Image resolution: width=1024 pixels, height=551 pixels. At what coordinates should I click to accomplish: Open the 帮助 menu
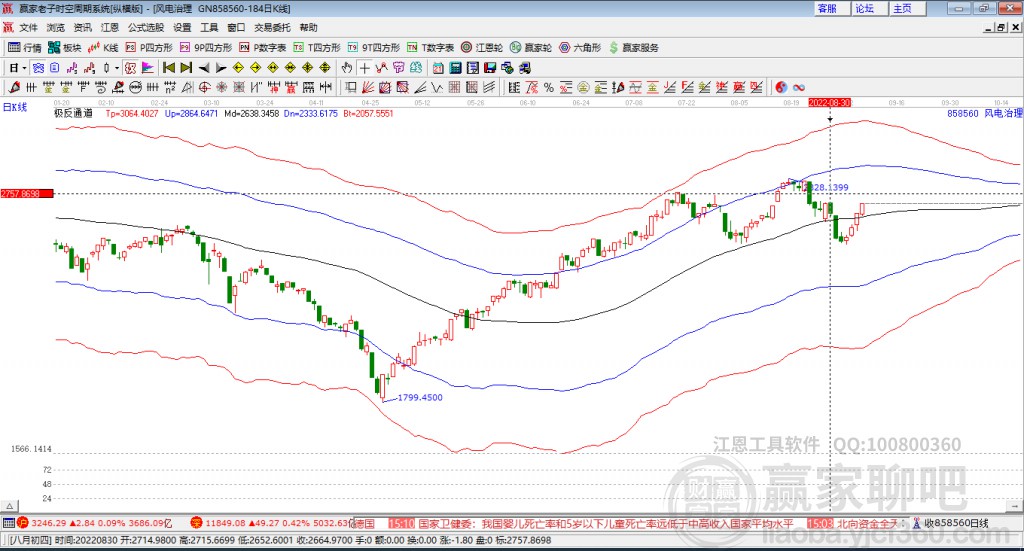coord(308,27)
